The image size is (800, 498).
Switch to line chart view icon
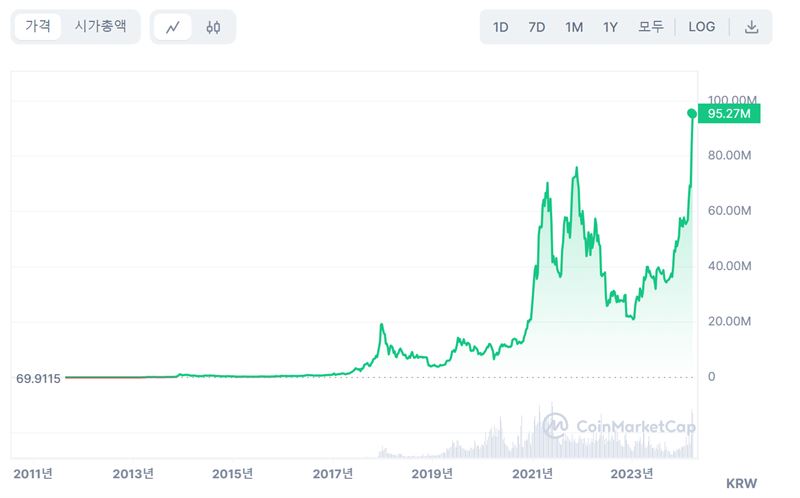click(172, 27)
